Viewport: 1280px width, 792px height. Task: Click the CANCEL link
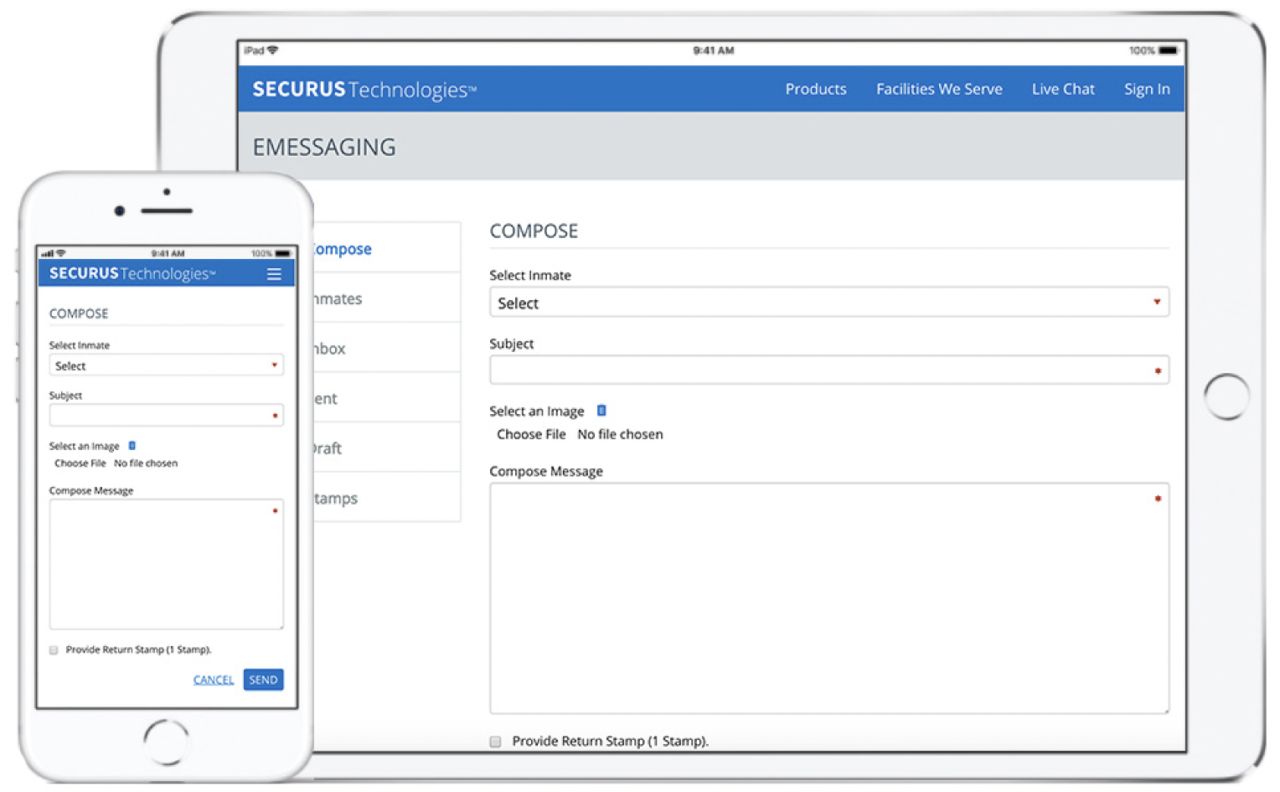213,679
